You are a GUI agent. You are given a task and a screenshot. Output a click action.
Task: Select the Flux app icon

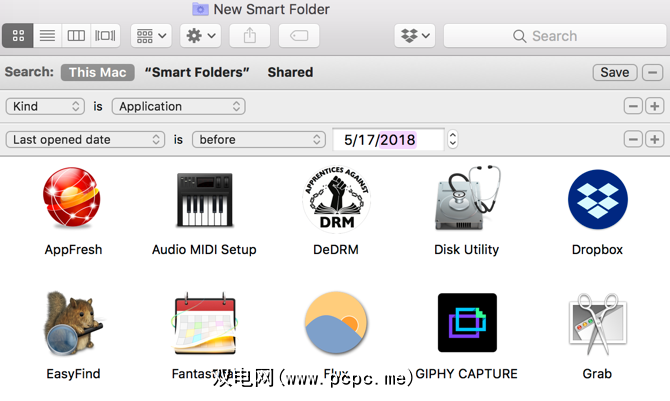[336, 323]
